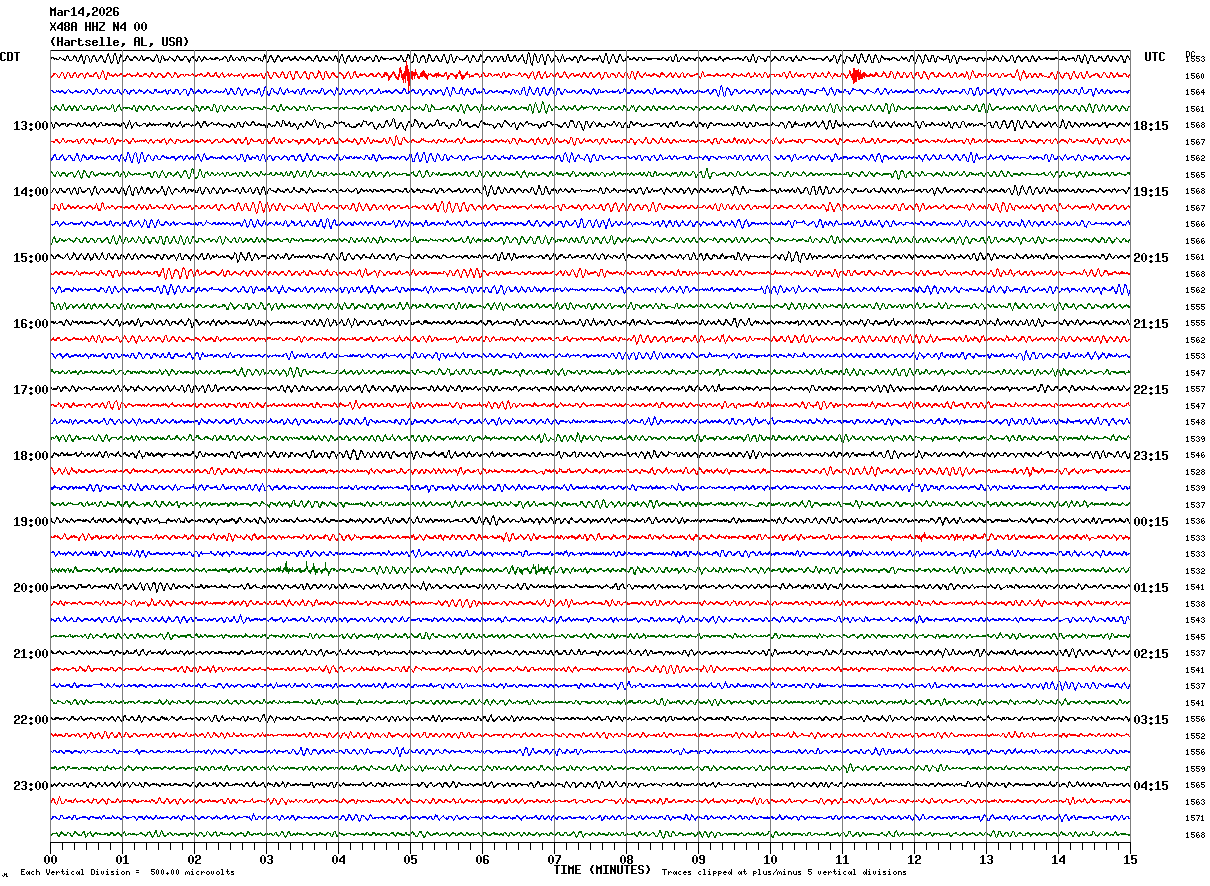Click the Traces clipped footnote text
The height and width of the screenshot is (886, 1210).
coord(784,873)
